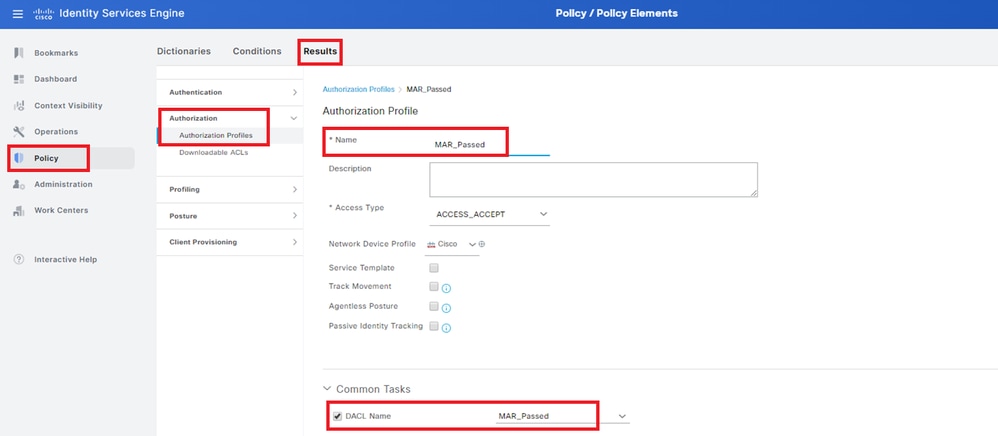
Task: Click the Name input field
Action: coord(489,144)
